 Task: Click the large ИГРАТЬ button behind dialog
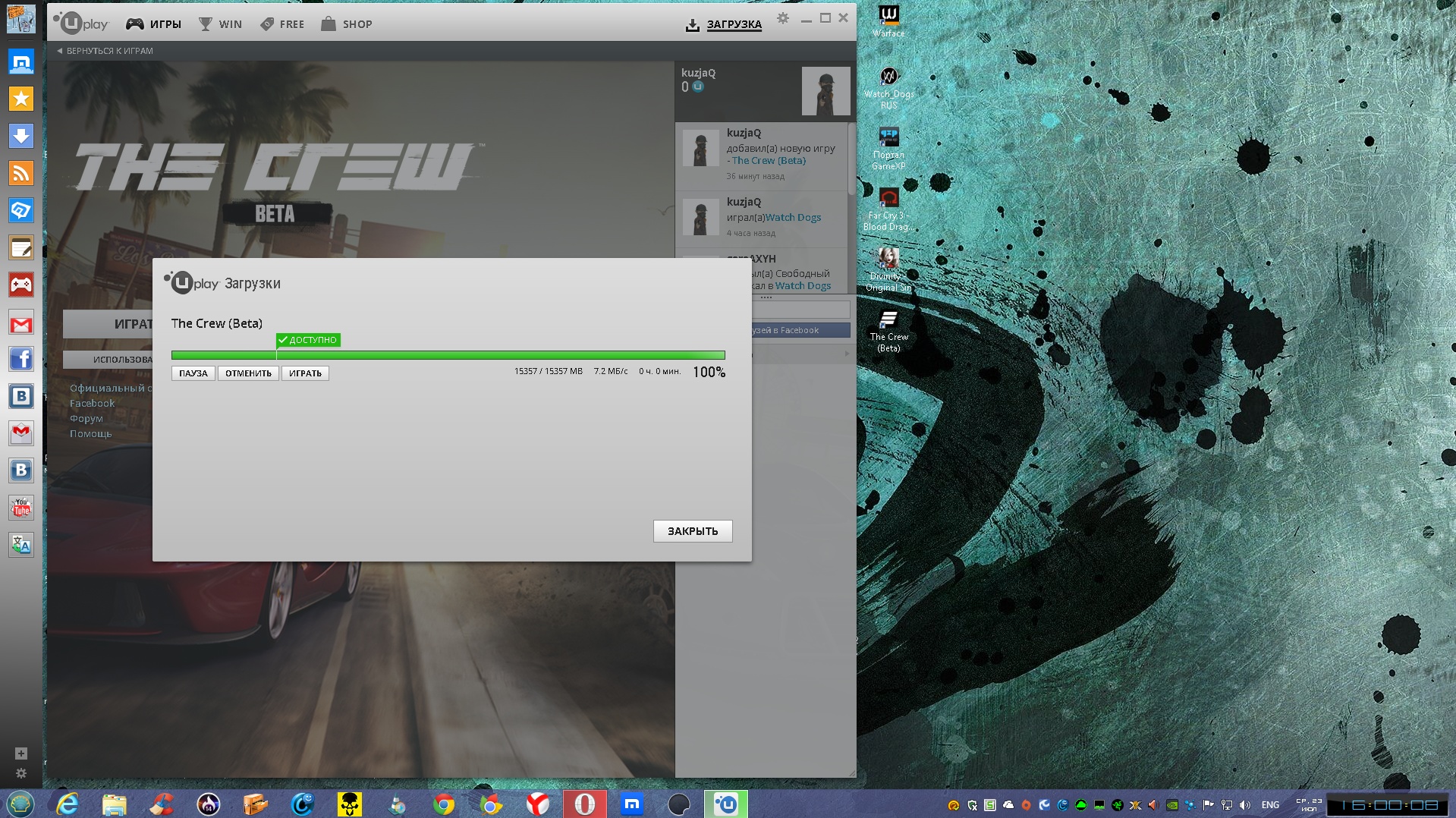pos(108,324)
